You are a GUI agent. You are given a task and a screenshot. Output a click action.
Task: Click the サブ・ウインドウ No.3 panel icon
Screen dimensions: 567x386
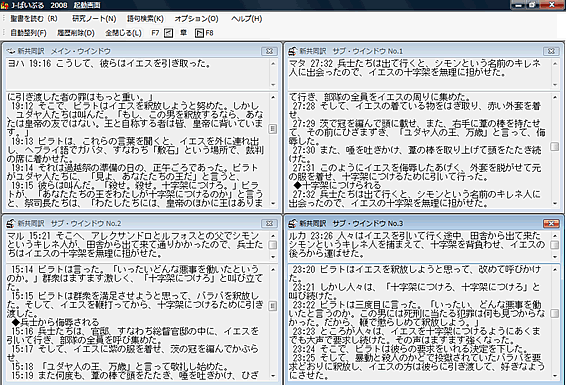[x=292, y=223]
